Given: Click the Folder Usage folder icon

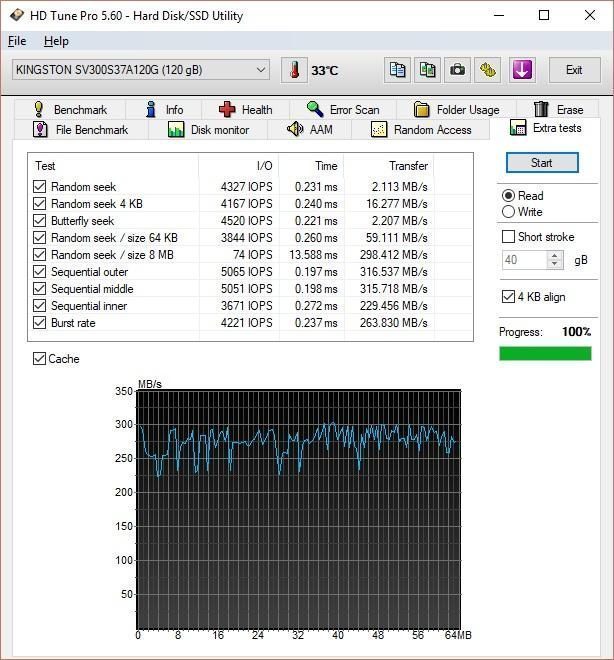Looking at the screenshot, I should (x=421, y=109).
